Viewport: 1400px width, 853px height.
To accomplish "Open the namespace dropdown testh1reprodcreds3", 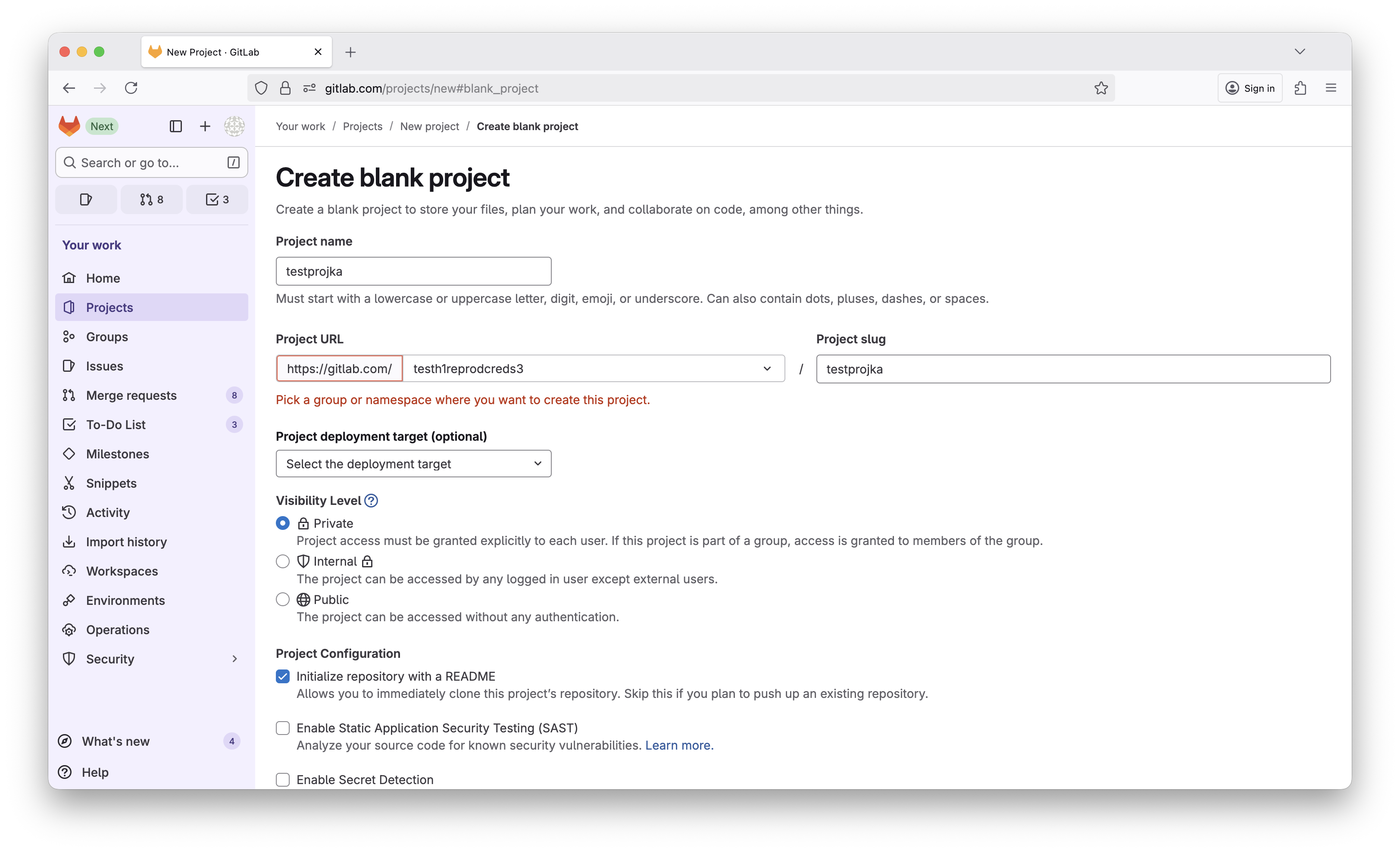I will (x=593, y=369).
